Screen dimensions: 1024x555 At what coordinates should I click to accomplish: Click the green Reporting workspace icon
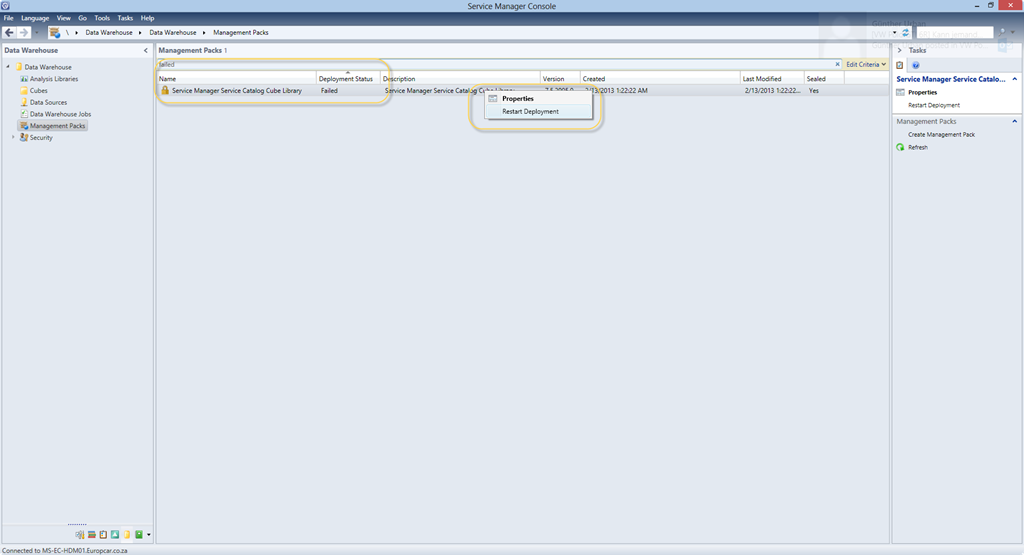coord(139,535)
